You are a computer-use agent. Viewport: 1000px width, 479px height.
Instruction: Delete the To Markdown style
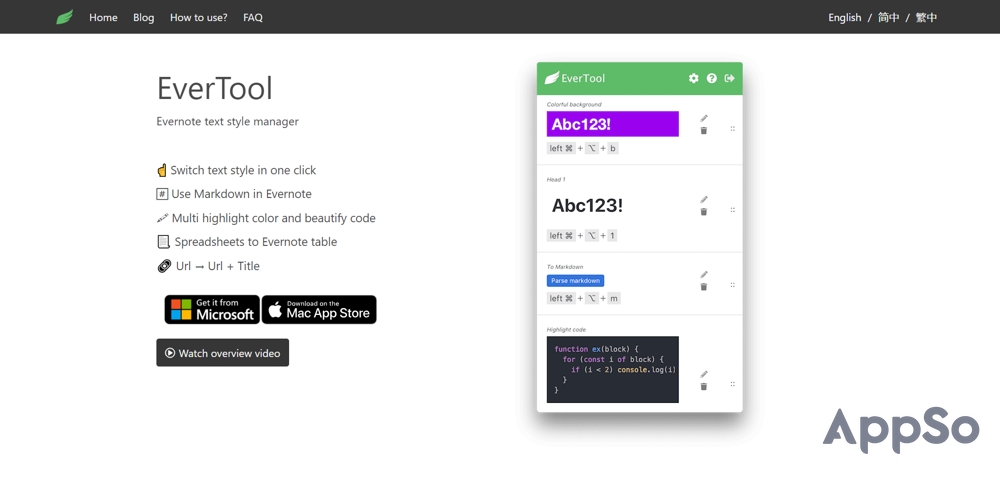(704, 287)
